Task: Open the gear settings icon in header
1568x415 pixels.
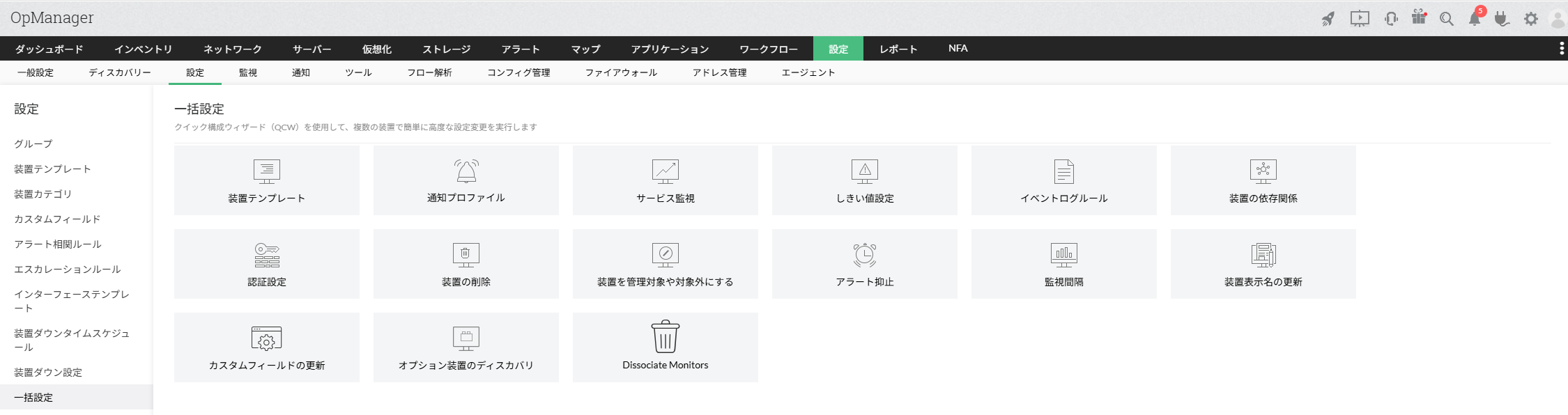Action: [x=1531, y=19]
